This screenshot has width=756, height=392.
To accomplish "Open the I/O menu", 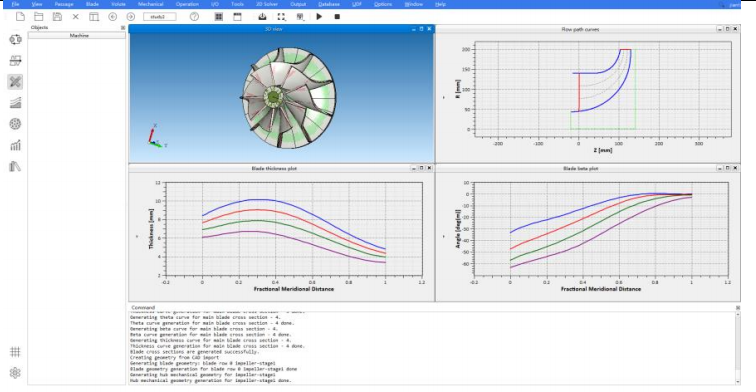I will (215, 4).
